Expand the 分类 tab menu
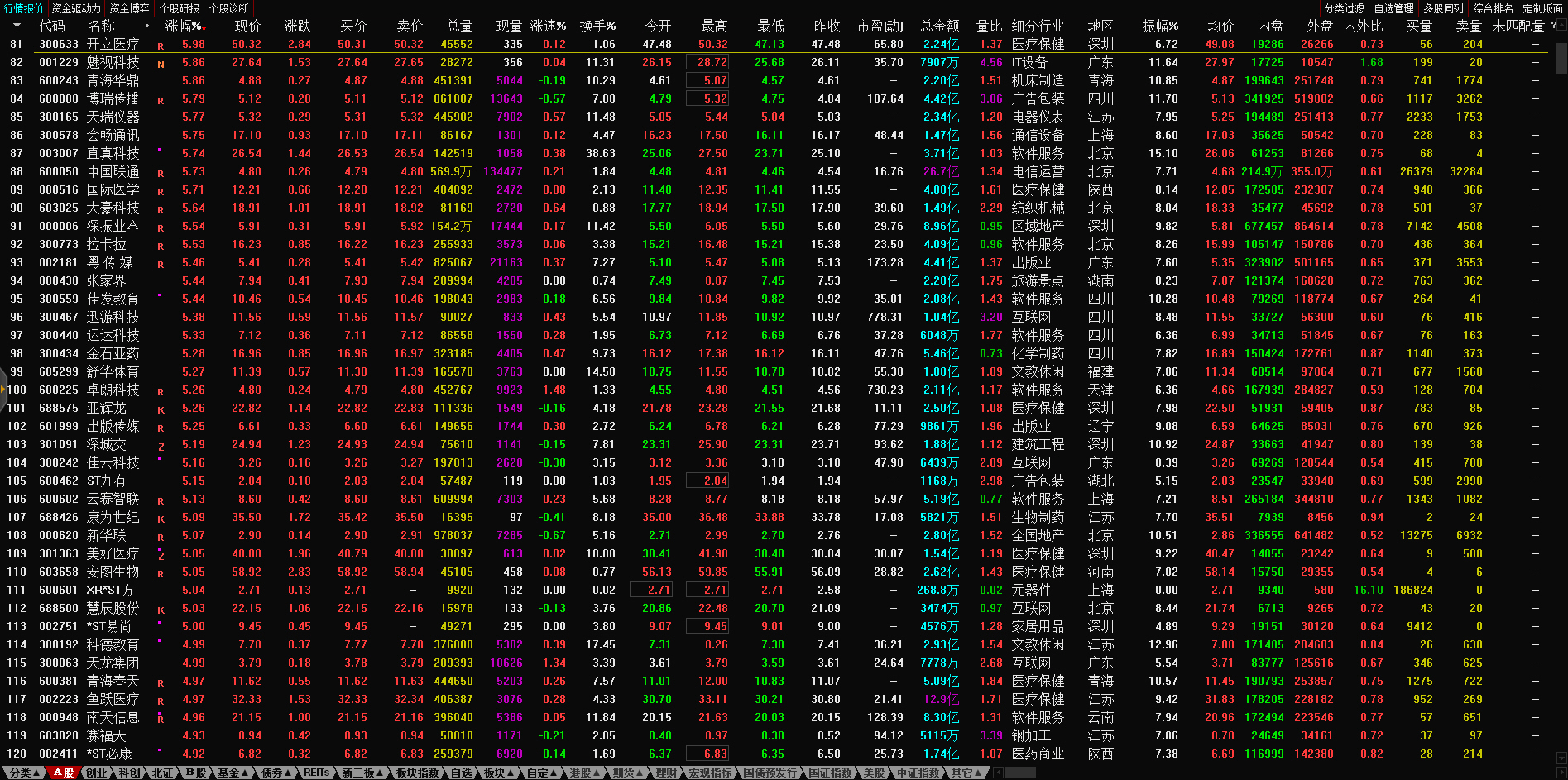Image resolution: width=1568 pixels, height=780 pixels. click(25, 773)
